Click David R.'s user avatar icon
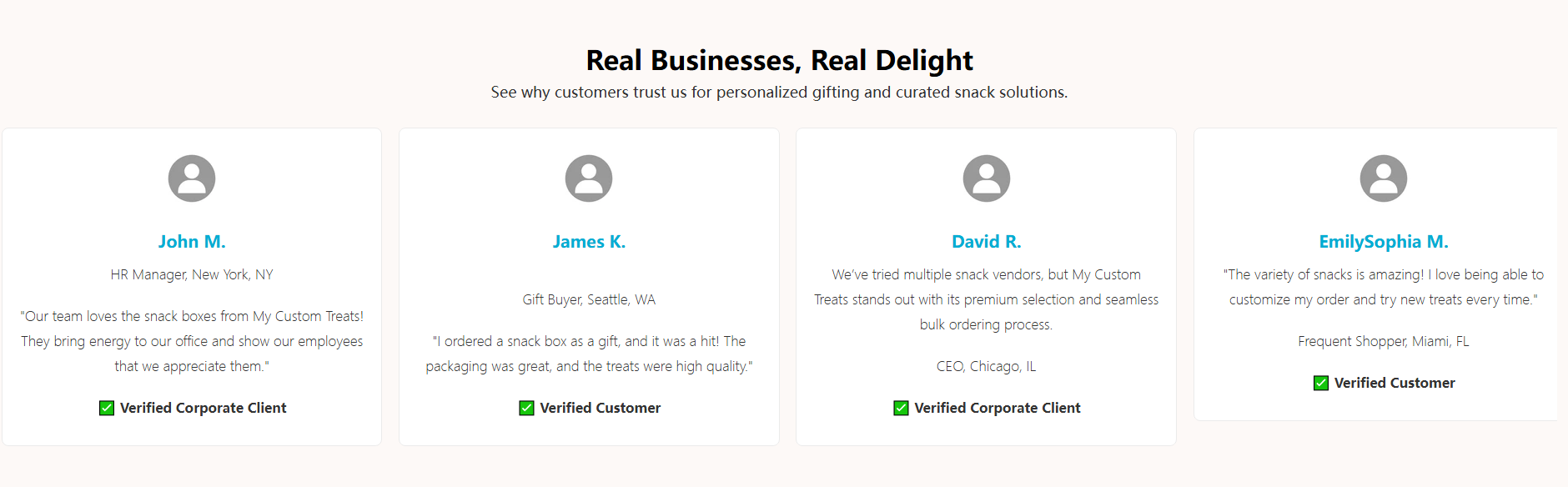This screenshot has width=1568, height=487. pos(986,178)
